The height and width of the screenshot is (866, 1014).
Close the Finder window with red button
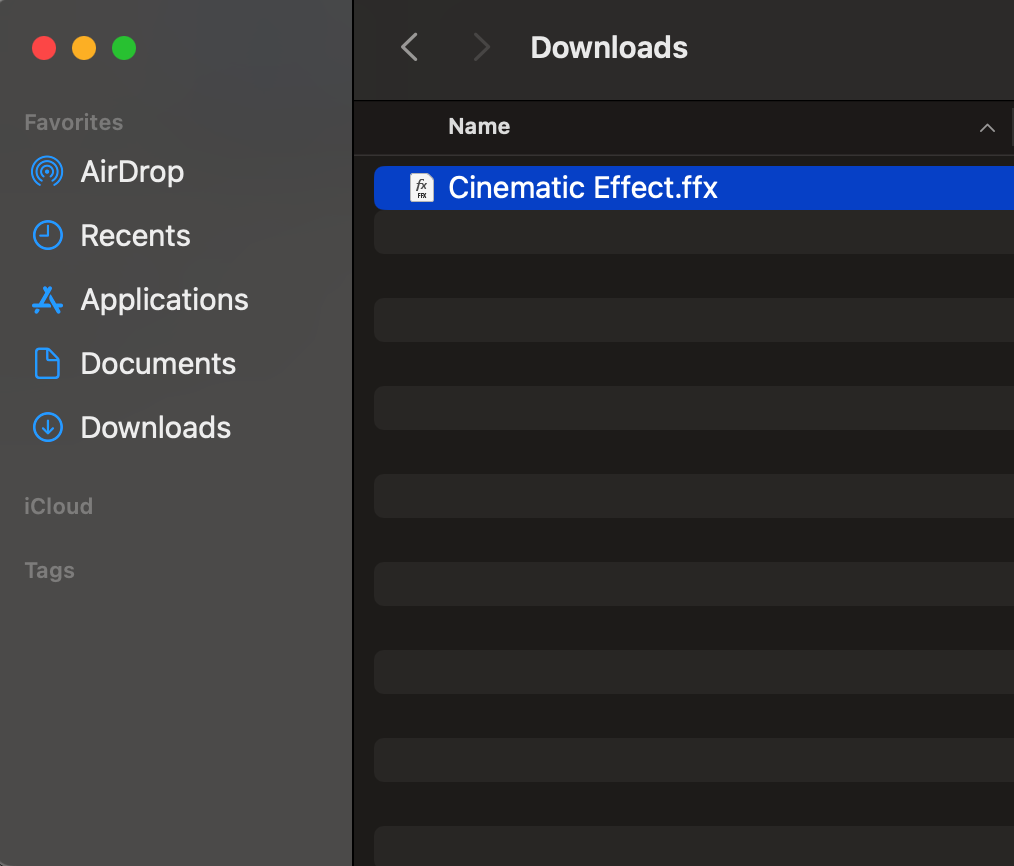point(44,48)
